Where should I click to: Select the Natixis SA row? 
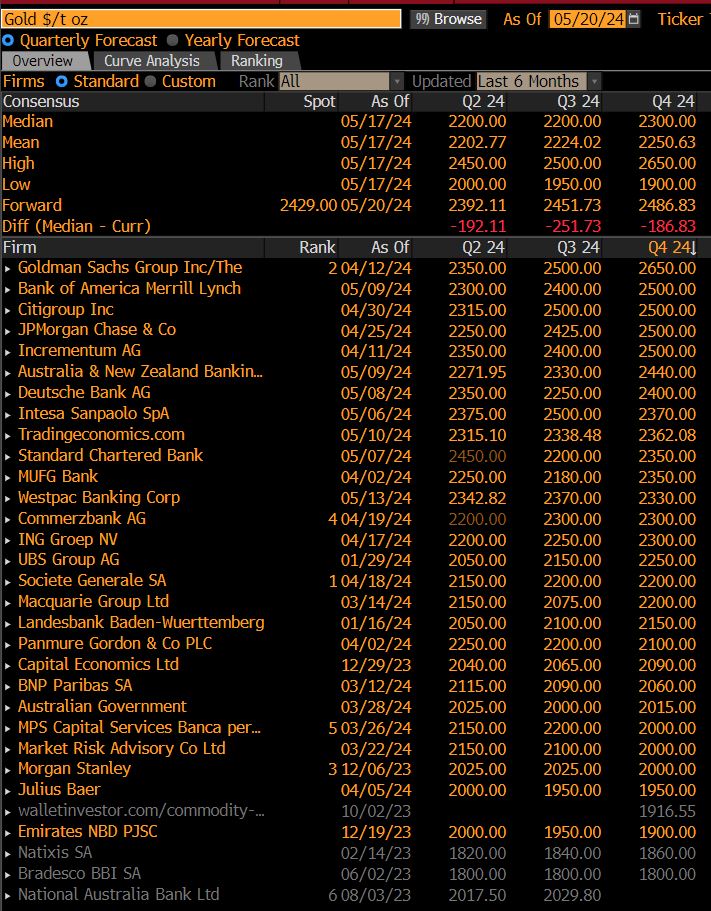(x=356, y=853)
